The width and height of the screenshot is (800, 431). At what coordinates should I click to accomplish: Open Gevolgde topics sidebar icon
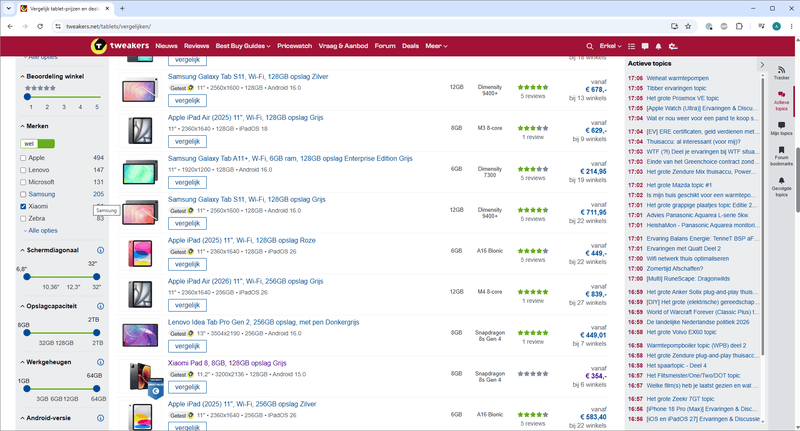point(781,187)
